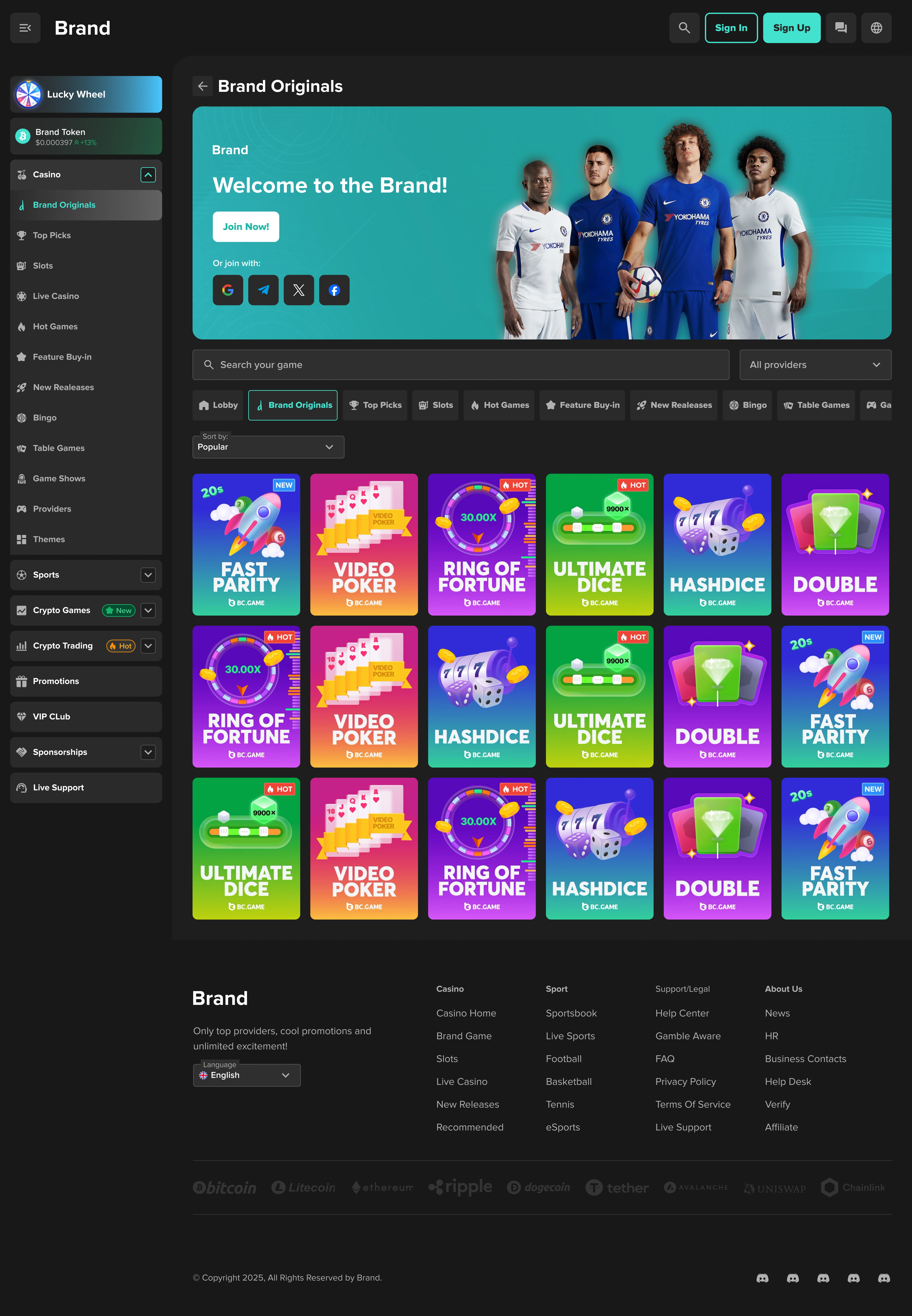Open Hashdice game in first row
Image resolution: width=912 pixels, height=1316 pixels.
717,545
